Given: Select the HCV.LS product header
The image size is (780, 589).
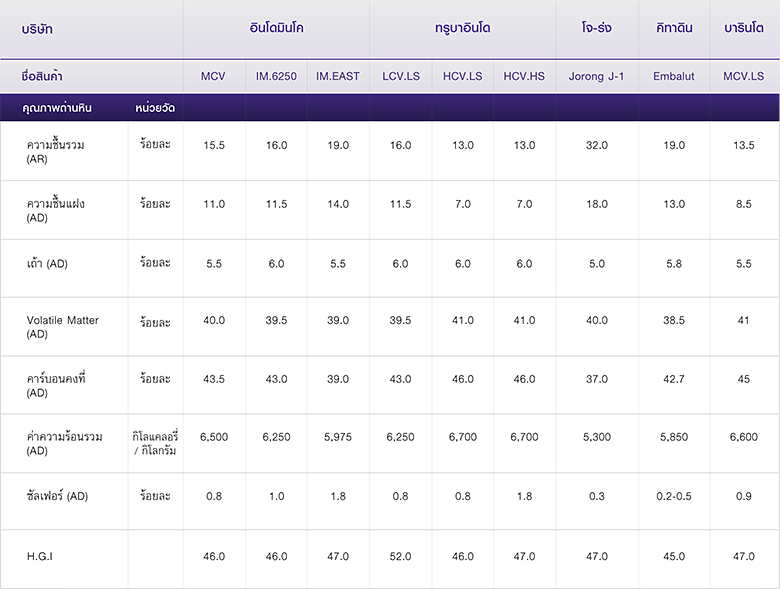Looking at the screenshot, I should click(463, 76).
